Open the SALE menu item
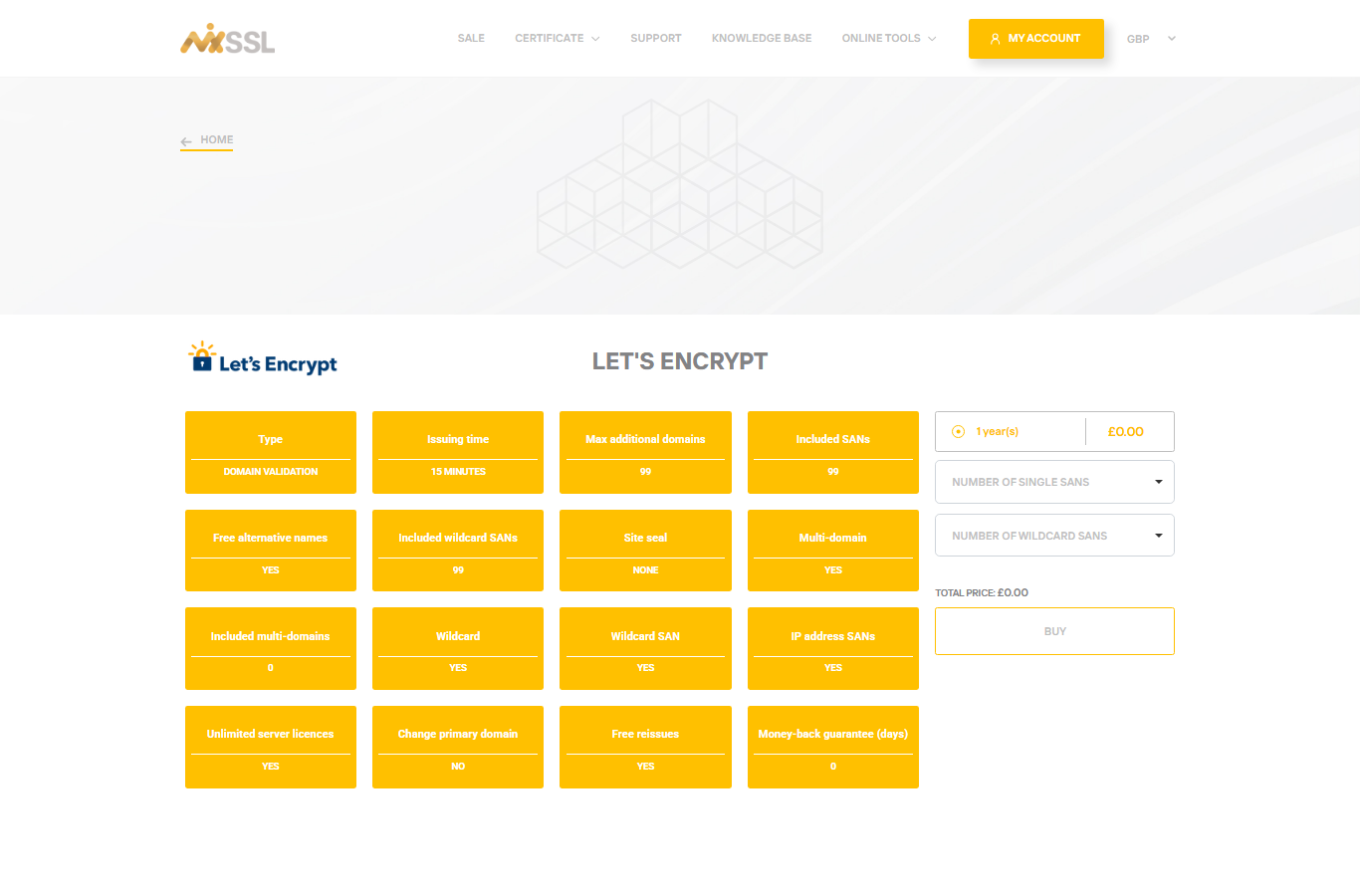The image size is (1360, 896). [x=471, y=38]
